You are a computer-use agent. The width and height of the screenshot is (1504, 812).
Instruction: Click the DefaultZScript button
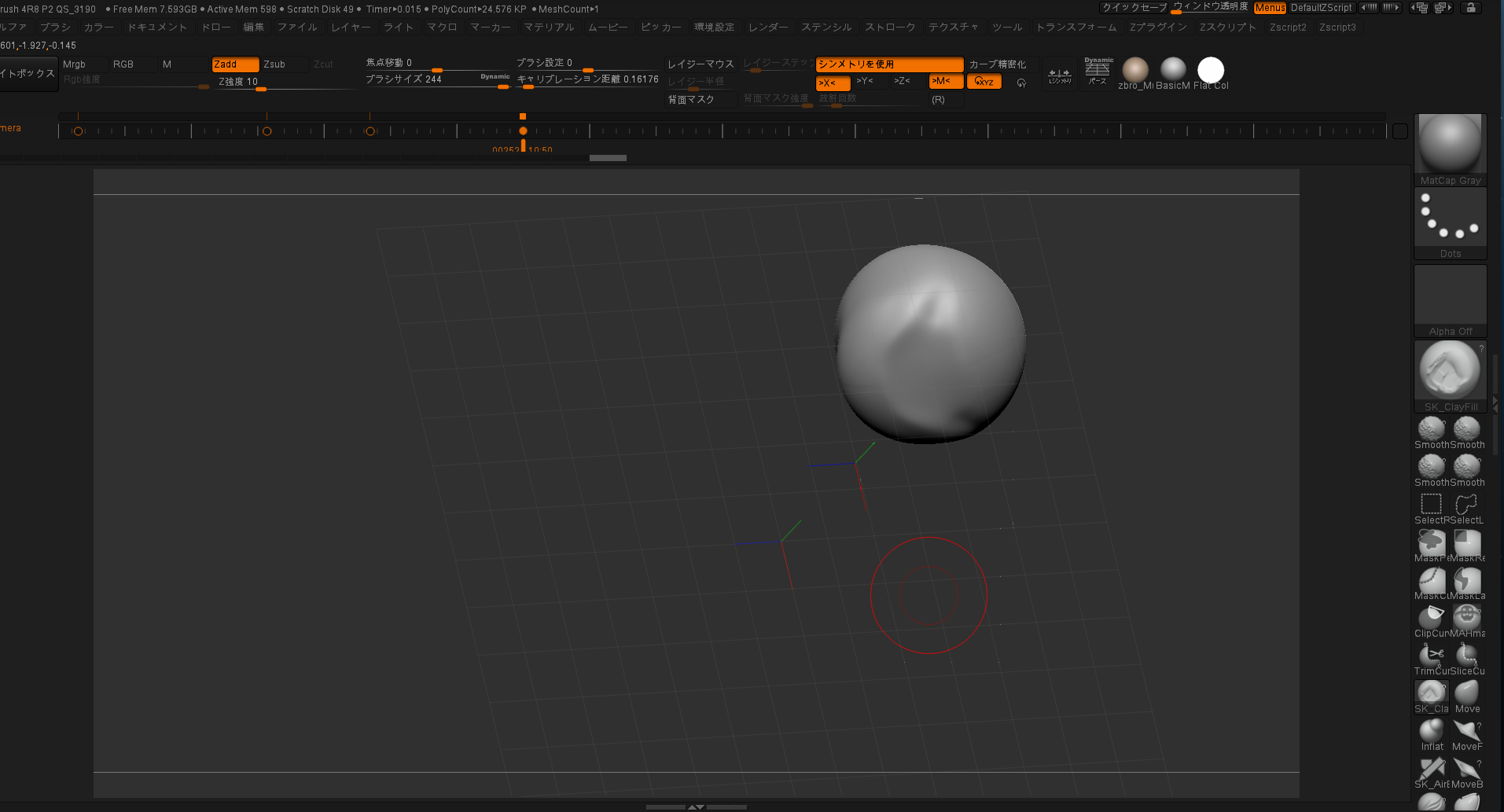[1322, 8]
